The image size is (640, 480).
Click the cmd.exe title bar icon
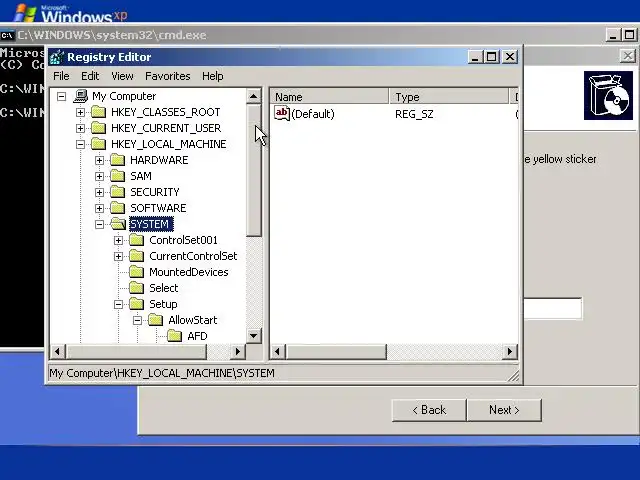[x=7, y=36]
